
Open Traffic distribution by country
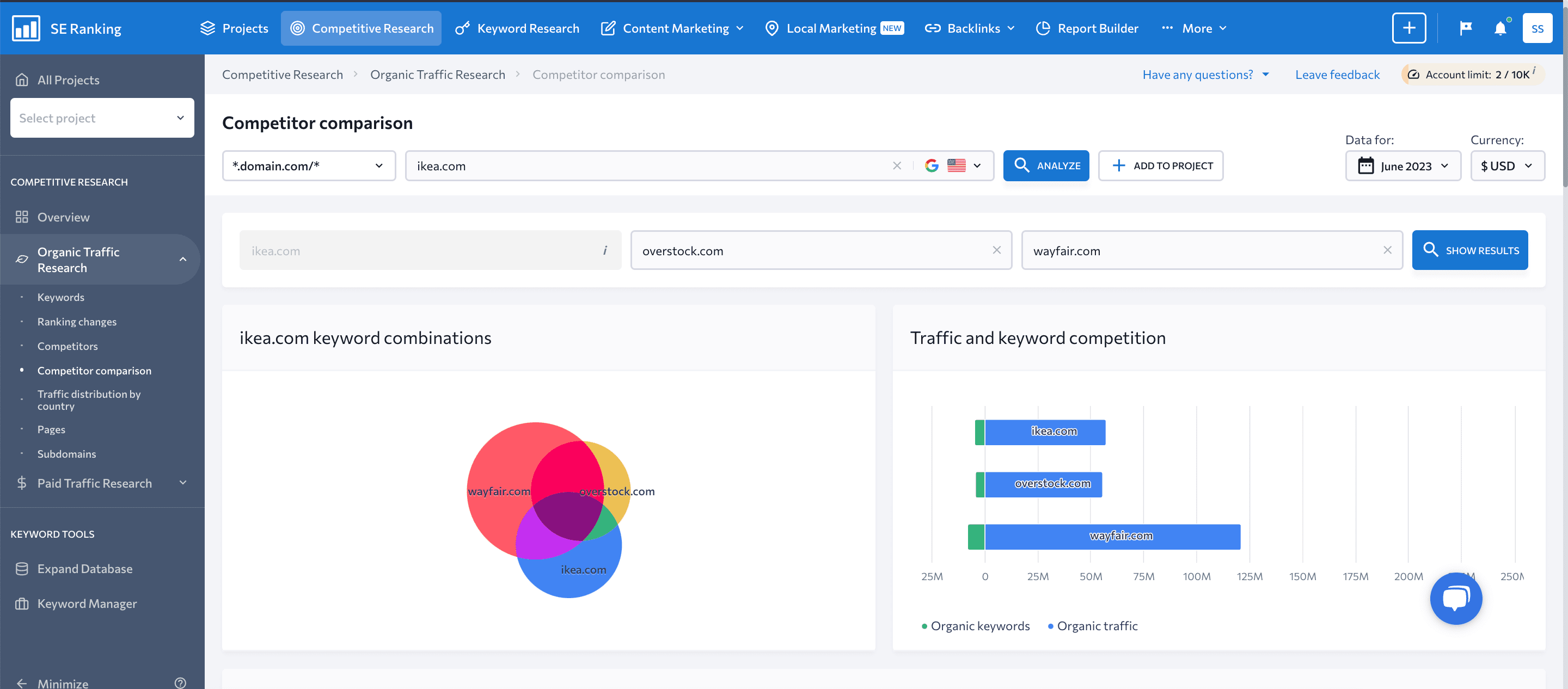89,400
